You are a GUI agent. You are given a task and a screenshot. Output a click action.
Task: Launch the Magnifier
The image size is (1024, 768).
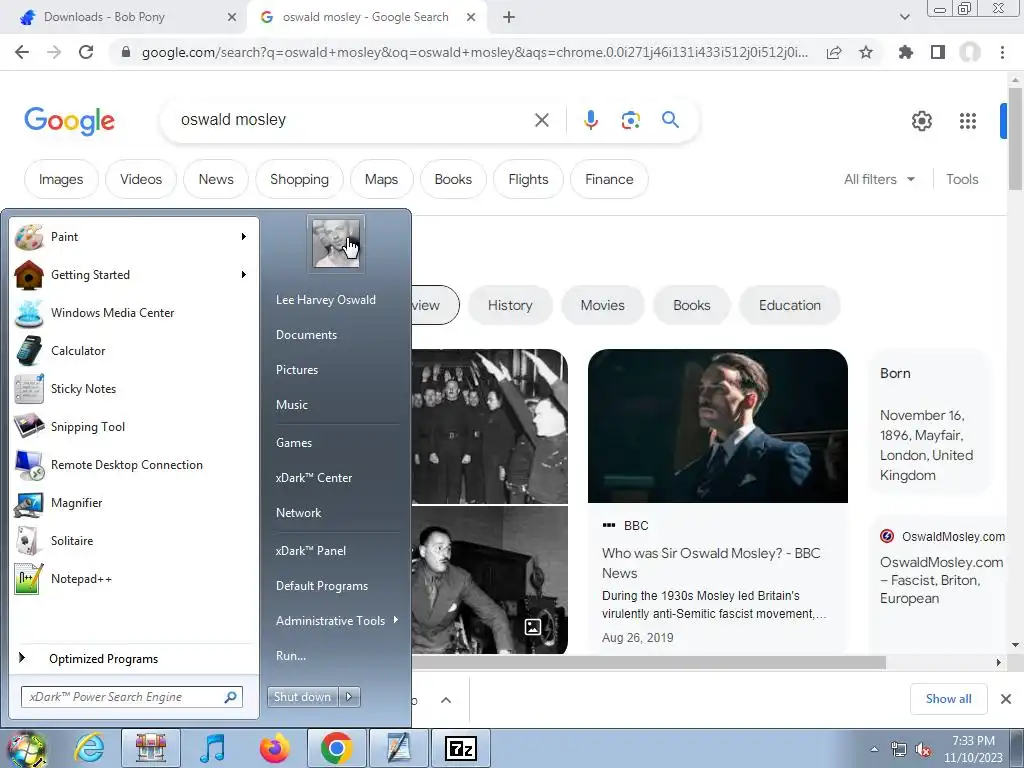[x=134, y=503]
